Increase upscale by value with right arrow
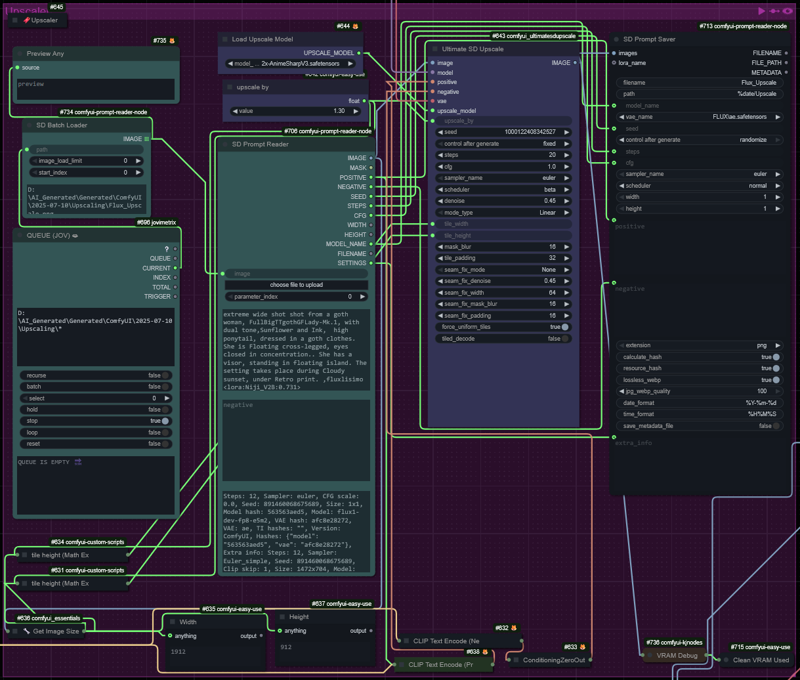 tap(356, 111)
